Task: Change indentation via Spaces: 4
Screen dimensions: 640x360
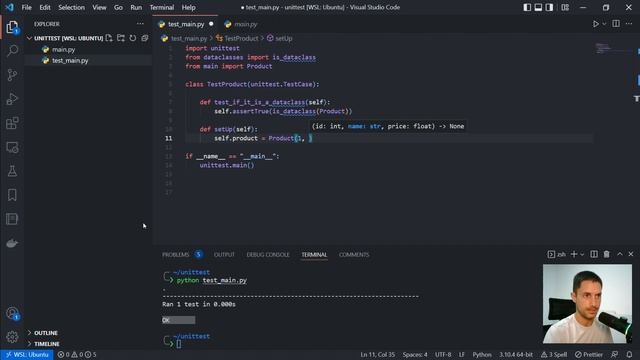Action: click(415, 354)
